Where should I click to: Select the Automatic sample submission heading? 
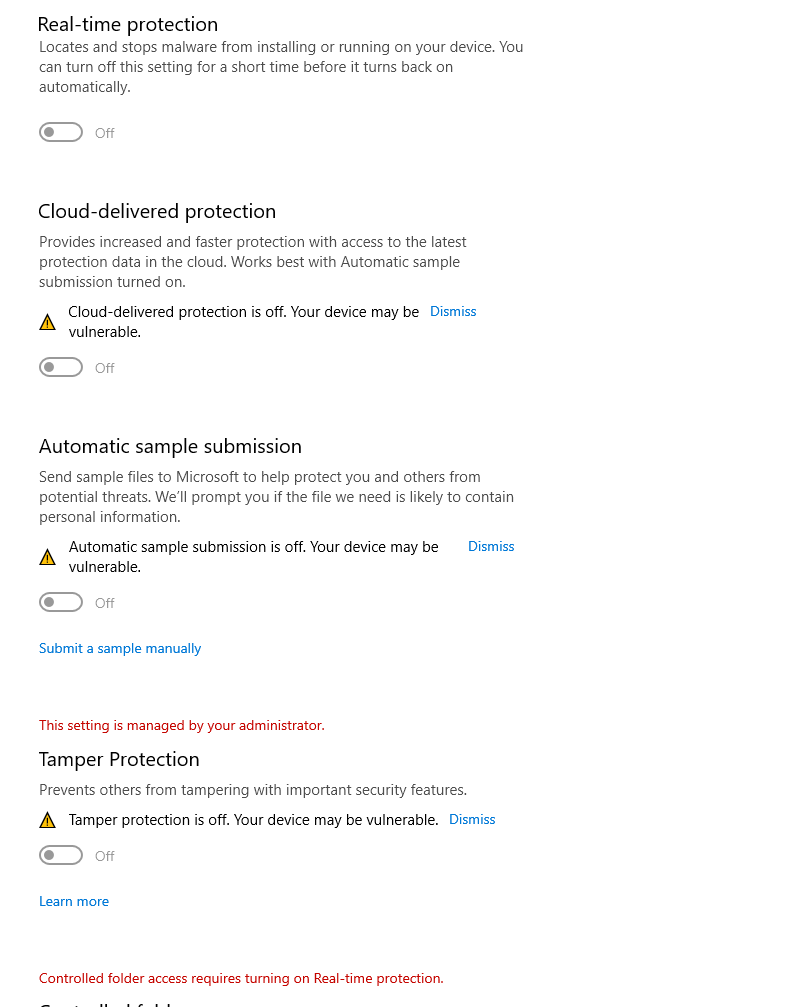pyautogui.click(x=170, y=446)
